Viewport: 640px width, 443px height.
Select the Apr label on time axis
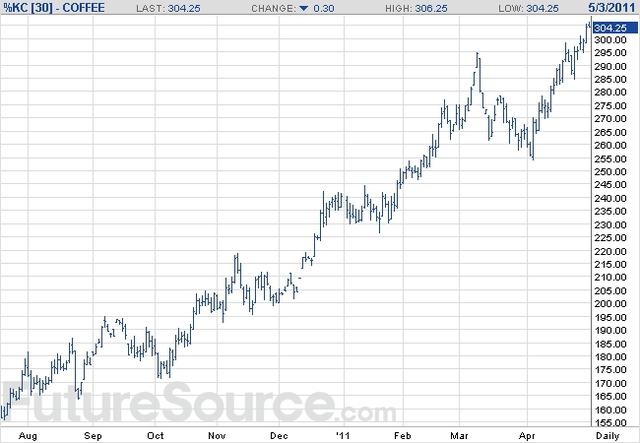[x=527, y=436]
